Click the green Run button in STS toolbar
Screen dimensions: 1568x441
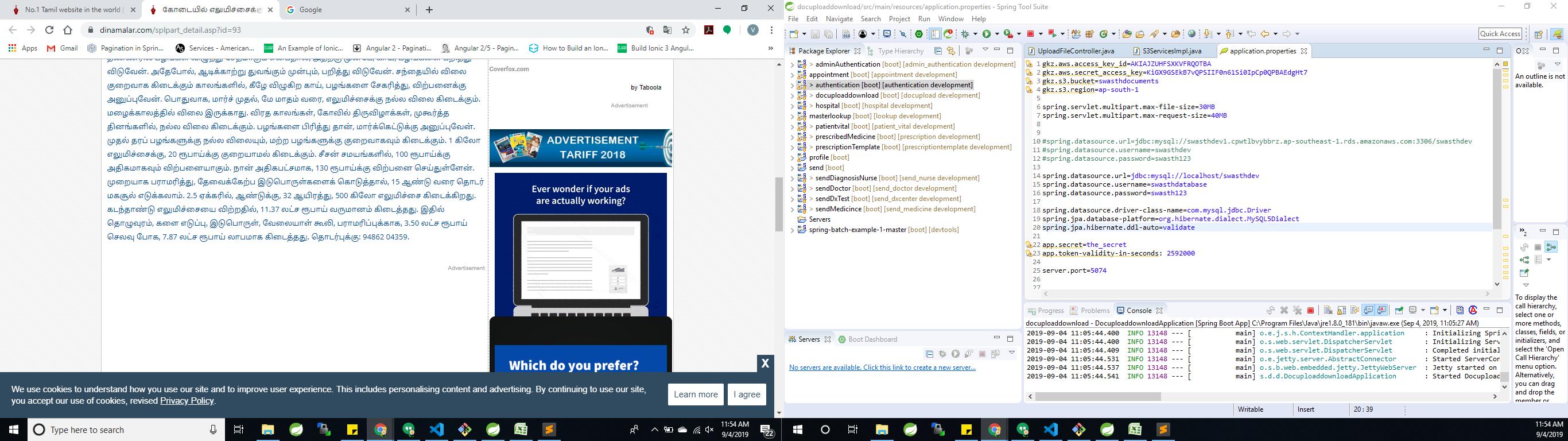coord(986,34)
